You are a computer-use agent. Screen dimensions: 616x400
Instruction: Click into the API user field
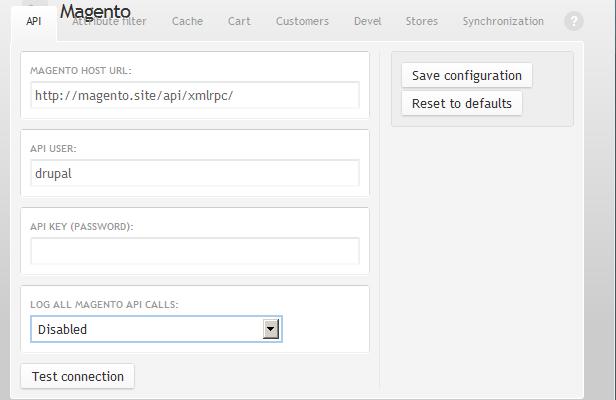[194, 173]
